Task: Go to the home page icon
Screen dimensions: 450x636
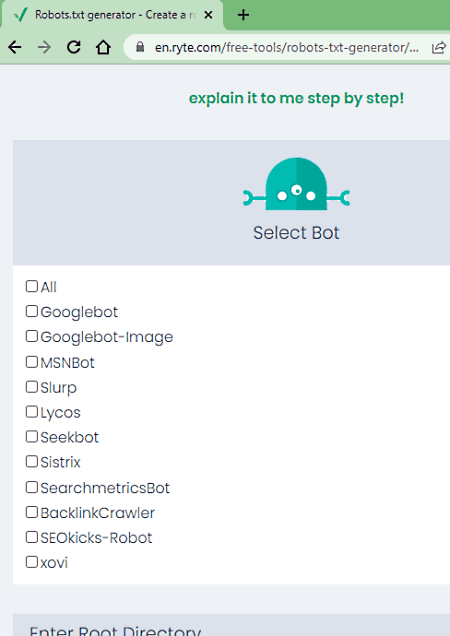Action: pyautogui.click(x=103, y=47)
